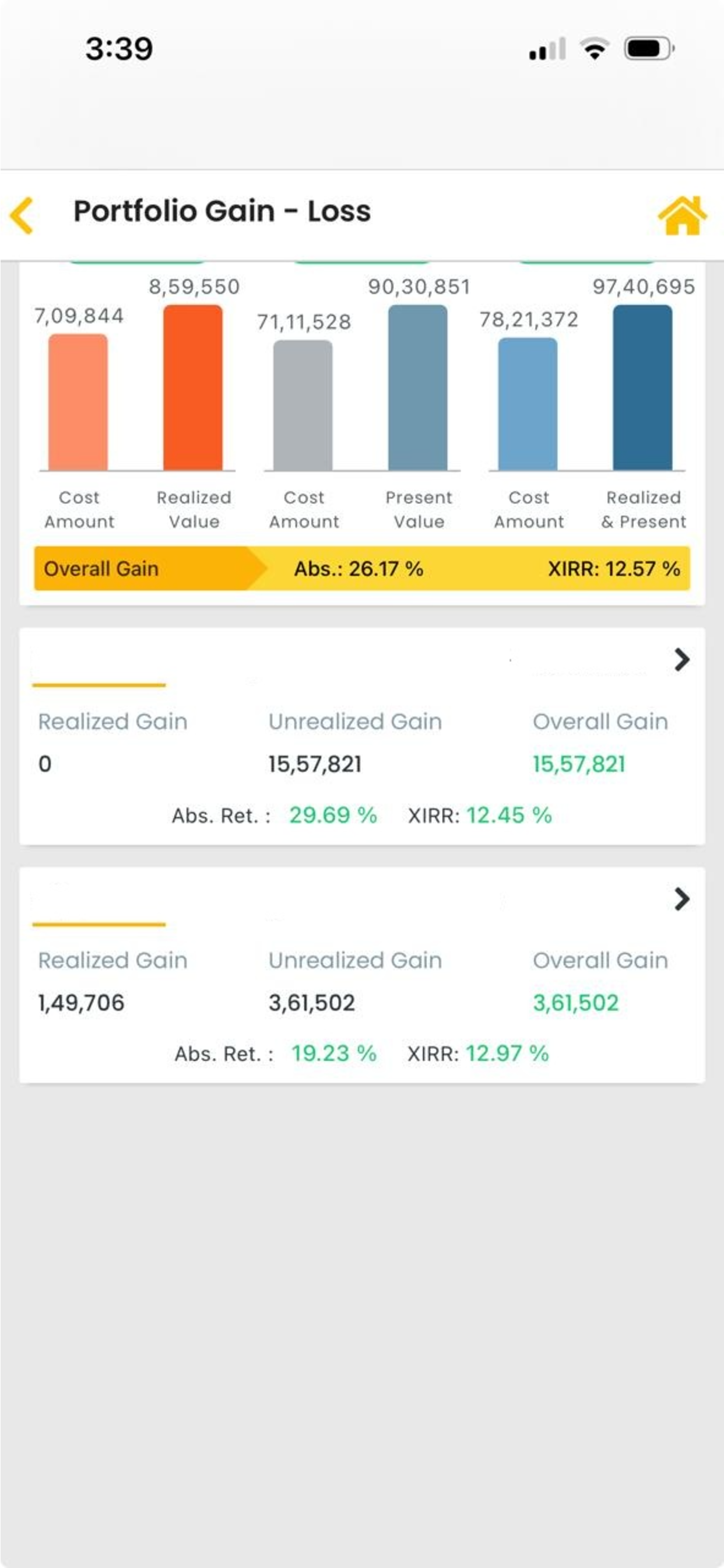
Task: Tap green Overall Gain 15,57,821 value
Action: (x=579, y=764)
